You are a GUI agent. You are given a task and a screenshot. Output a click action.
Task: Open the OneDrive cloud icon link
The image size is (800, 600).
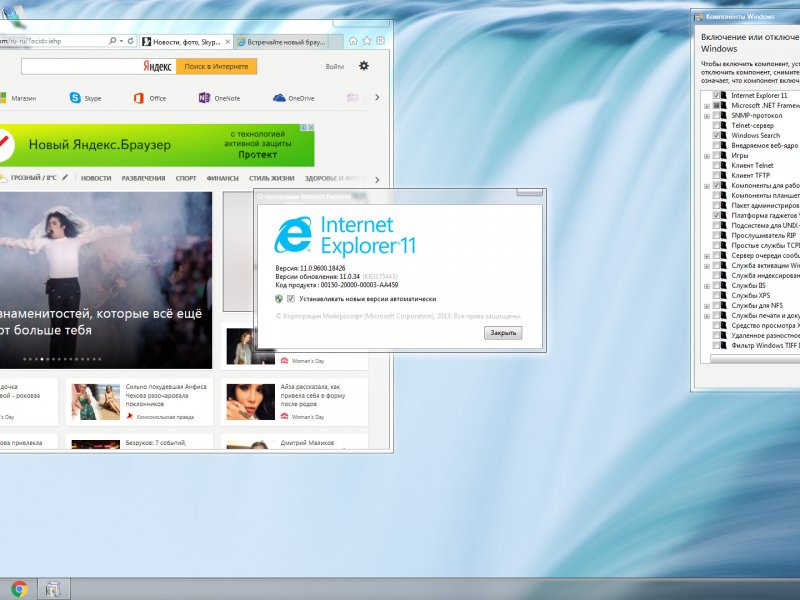(x=279, y=98)
